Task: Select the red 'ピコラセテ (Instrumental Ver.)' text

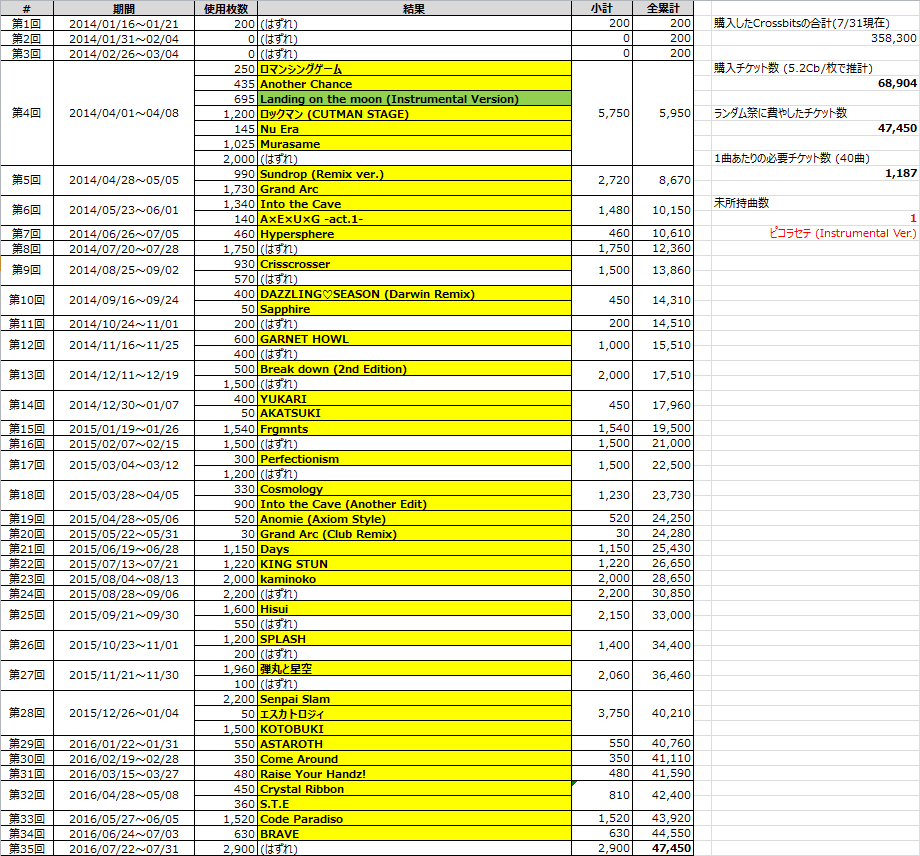Action: click(843, 234)
